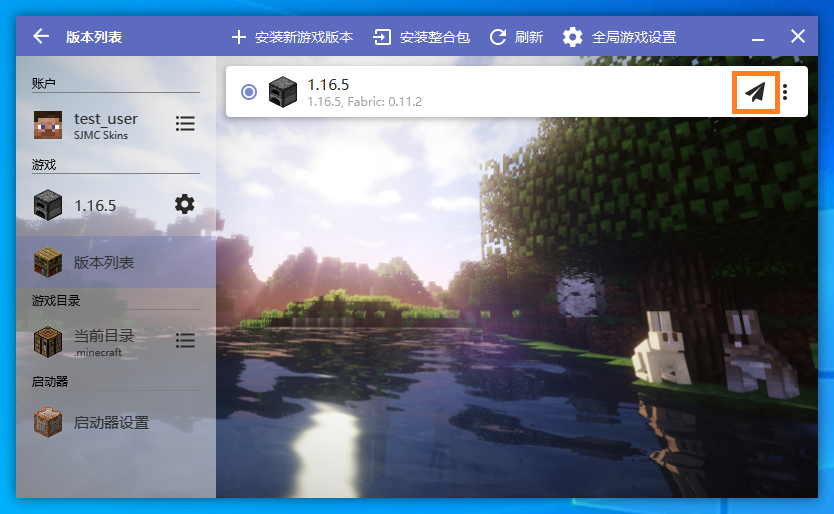Click the furnace icon in version row
Screen dimensions: 834x514
[x=282, y=92]
